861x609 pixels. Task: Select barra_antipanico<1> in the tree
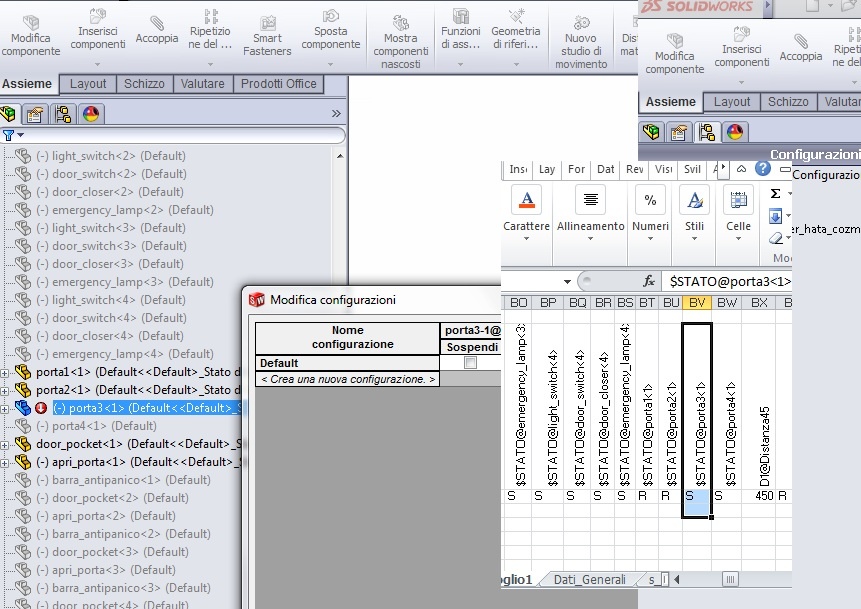click(123, 480)
